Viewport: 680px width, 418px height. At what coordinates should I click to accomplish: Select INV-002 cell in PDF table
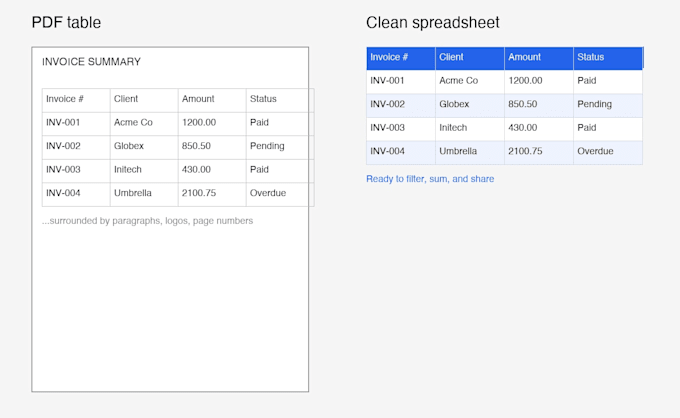click(x=76, y=147)
